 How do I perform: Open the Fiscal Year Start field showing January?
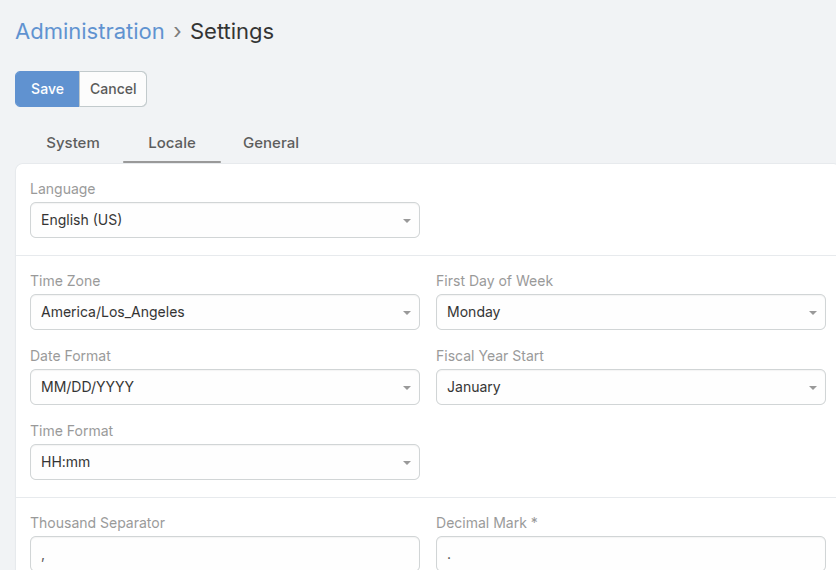pyautogui.click(x=620, y=387)
